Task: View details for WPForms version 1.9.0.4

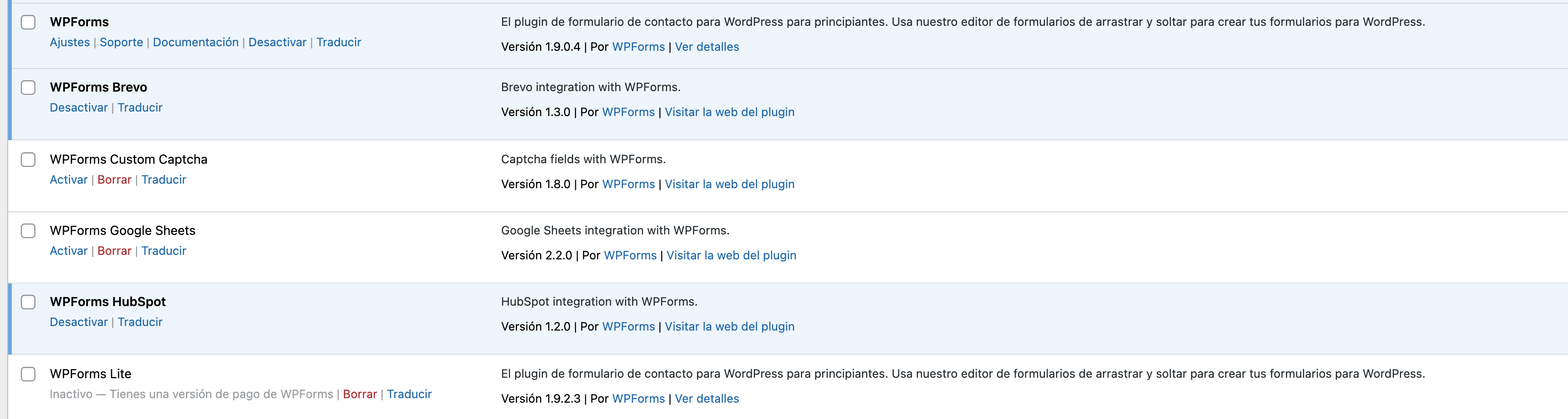Action: click(707, 47)
